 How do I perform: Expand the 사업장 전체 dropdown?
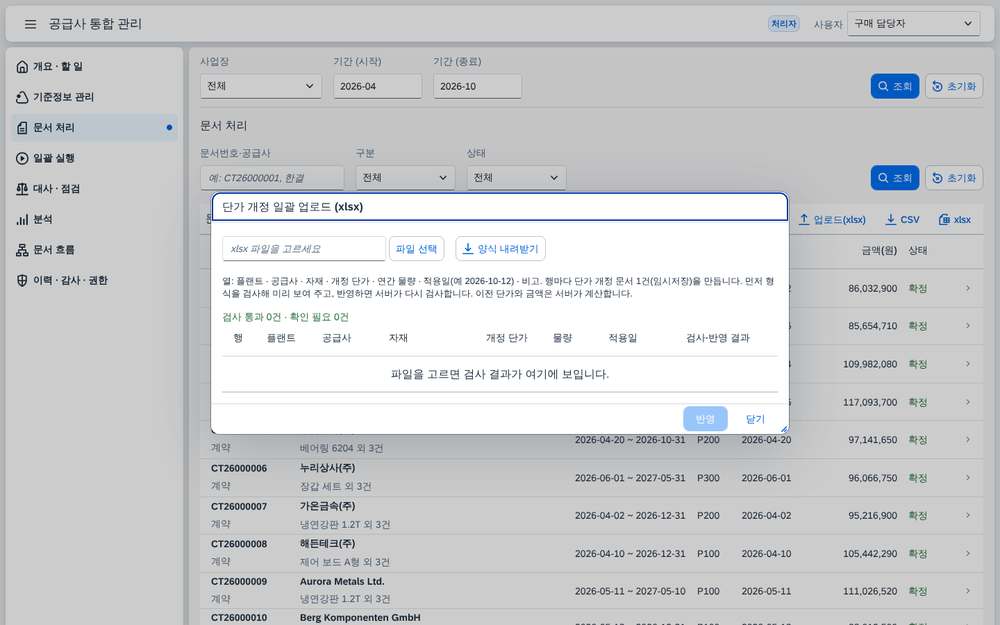point(261,86)
